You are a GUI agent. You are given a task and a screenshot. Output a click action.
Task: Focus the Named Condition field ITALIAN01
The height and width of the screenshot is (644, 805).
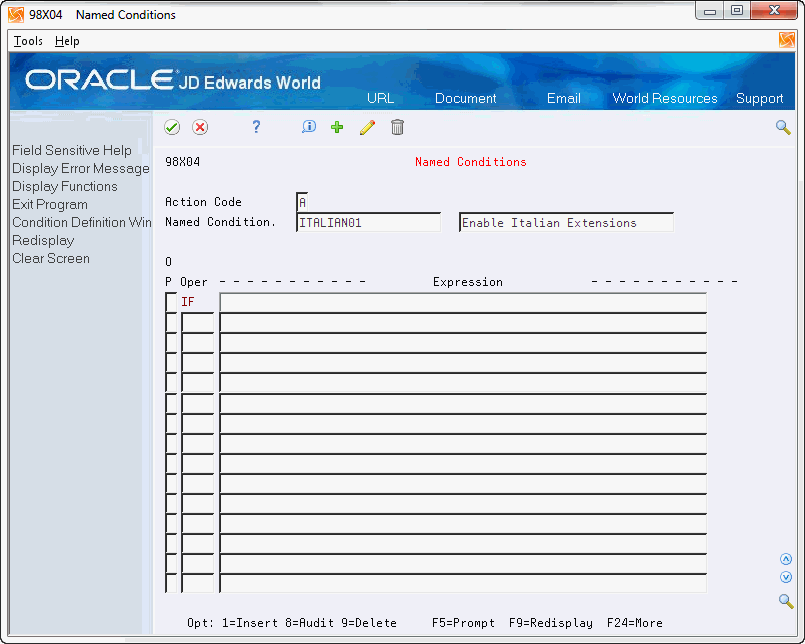coord(369,222)
